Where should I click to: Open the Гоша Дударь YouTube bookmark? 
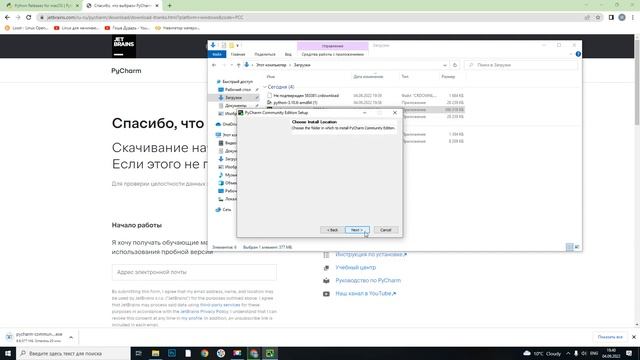pyautogui.click(x=127, y=28)
